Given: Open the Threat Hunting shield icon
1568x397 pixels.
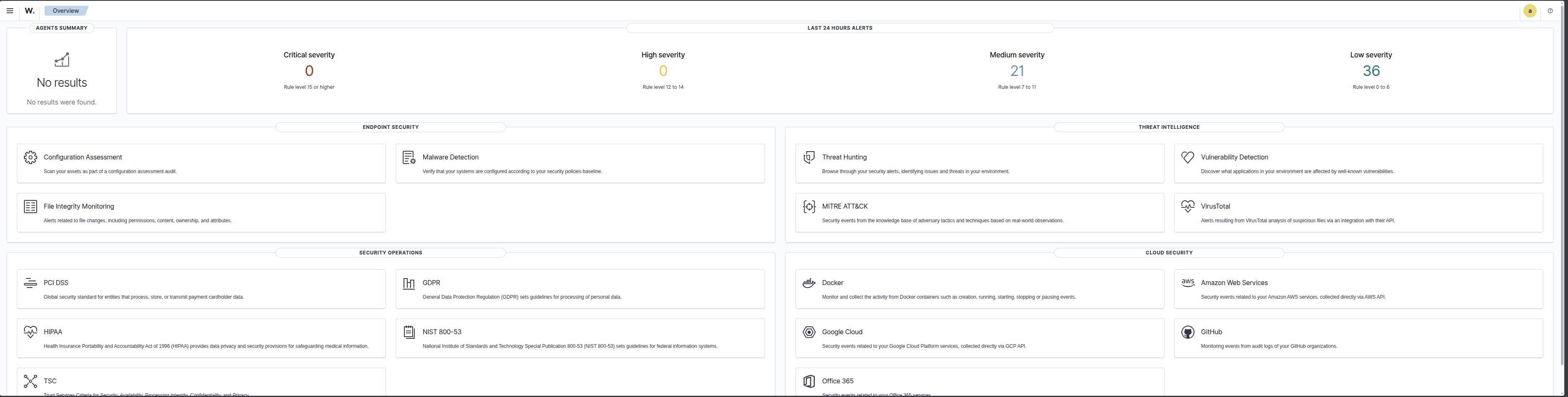Looking at the screenshot, I should coord(809,157).
